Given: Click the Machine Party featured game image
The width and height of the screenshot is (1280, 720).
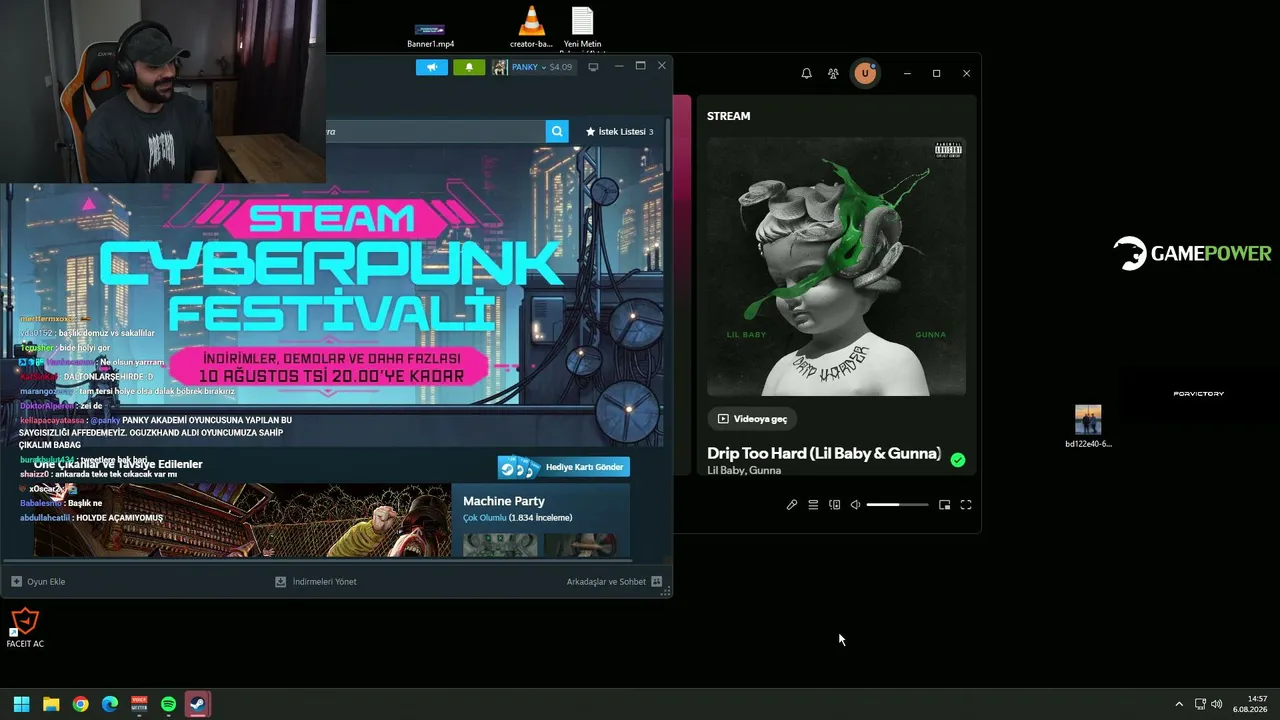Looking at the screenshot, I should click(242, 521).
